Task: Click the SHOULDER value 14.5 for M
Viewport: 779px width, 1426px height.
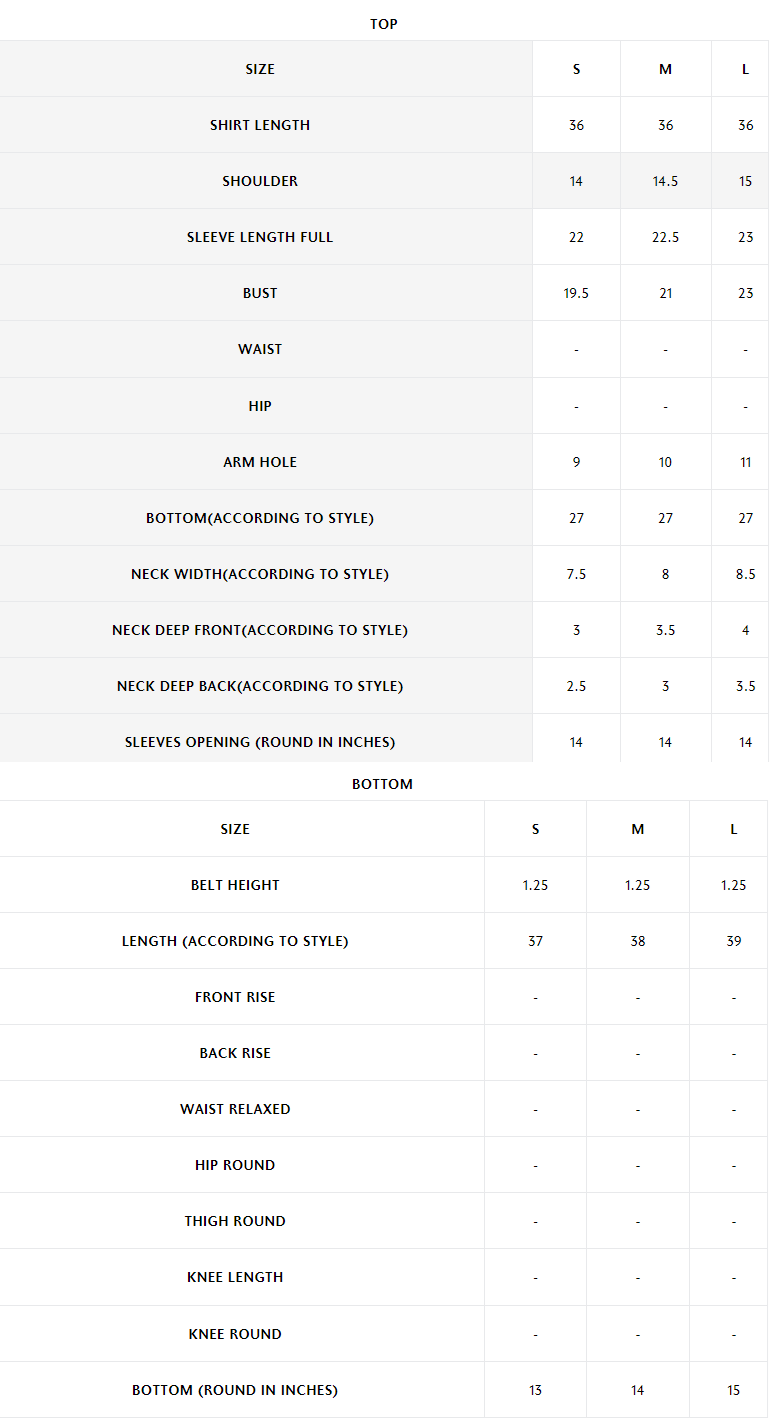Action: tap(665, 181)
